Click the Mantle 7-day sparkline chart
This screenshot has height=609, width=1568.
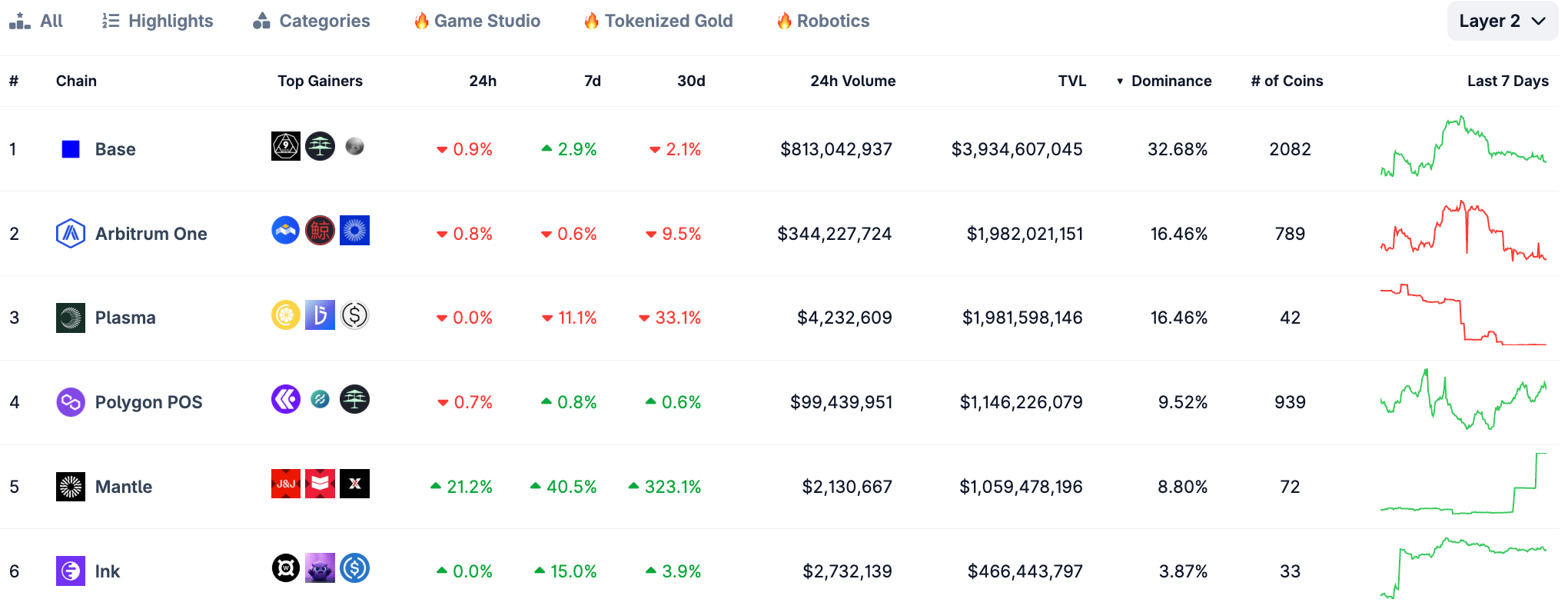1463,486
